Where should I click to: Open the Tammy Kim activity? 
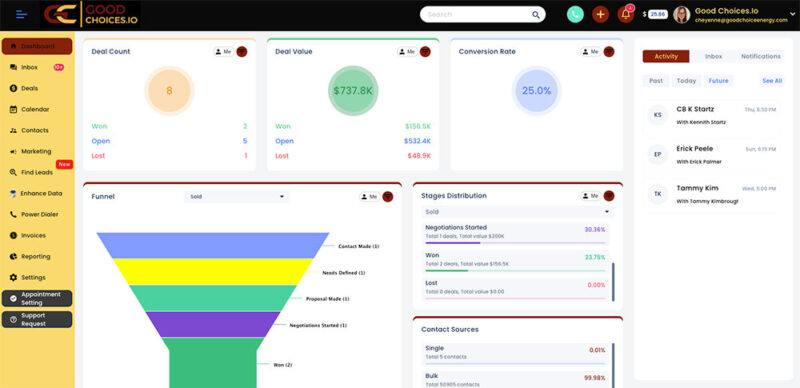712,195
